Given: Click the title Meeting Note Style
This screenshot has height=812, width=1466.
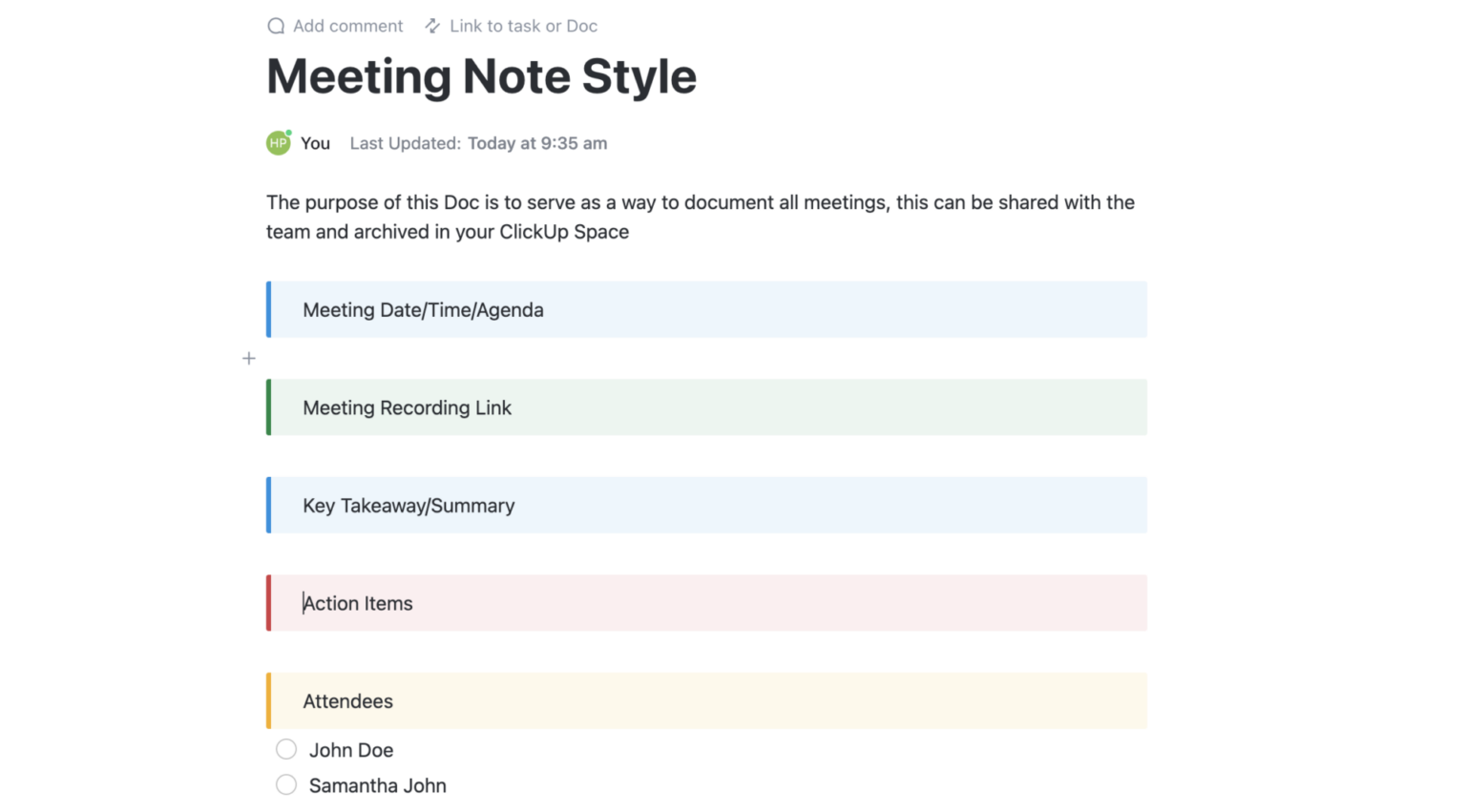Looking at the screenshot, I should tap(481, 76).
